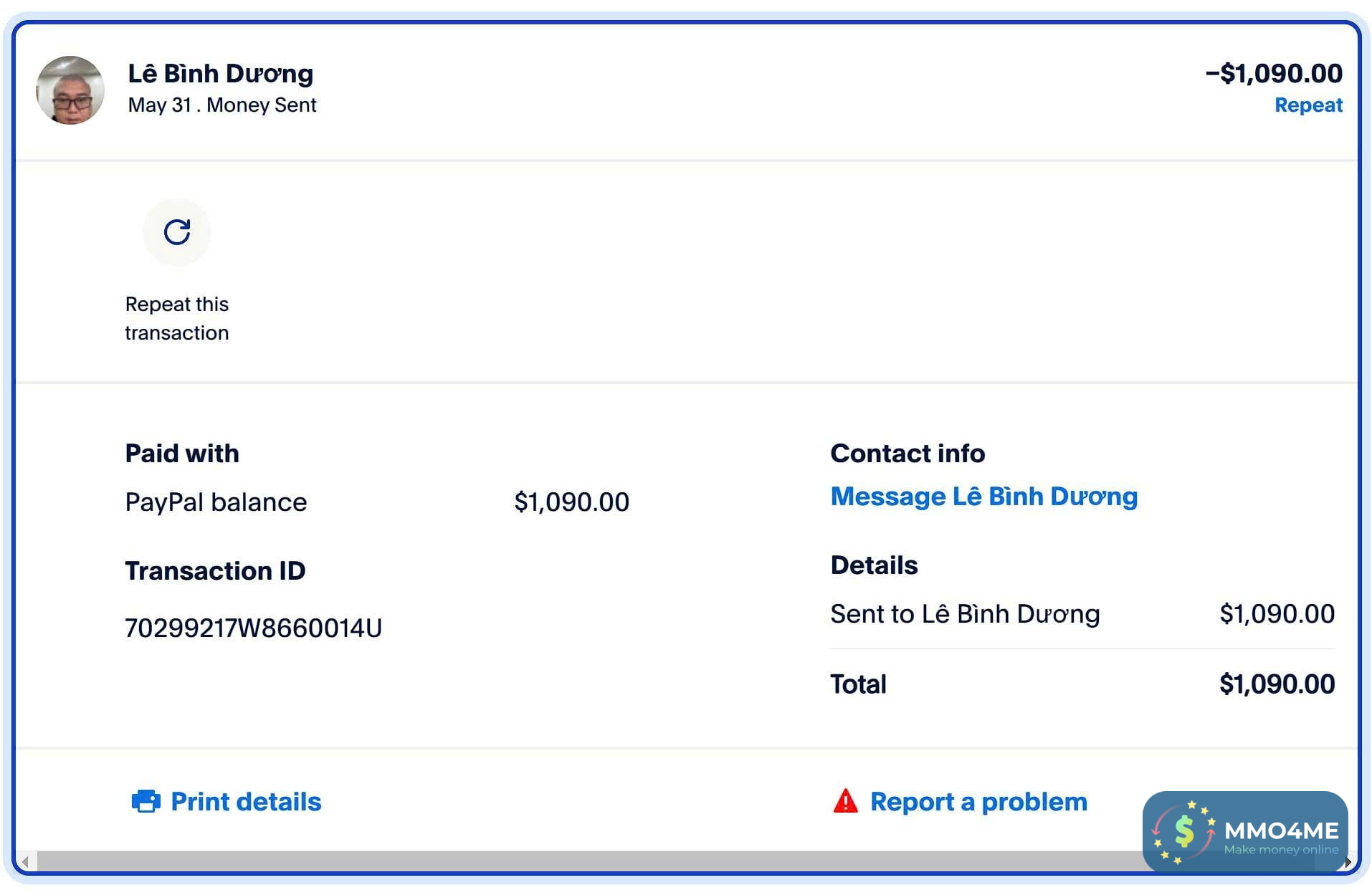
Task: Click the bold Total amount $1,090.00
Action: pos(1277,684)
